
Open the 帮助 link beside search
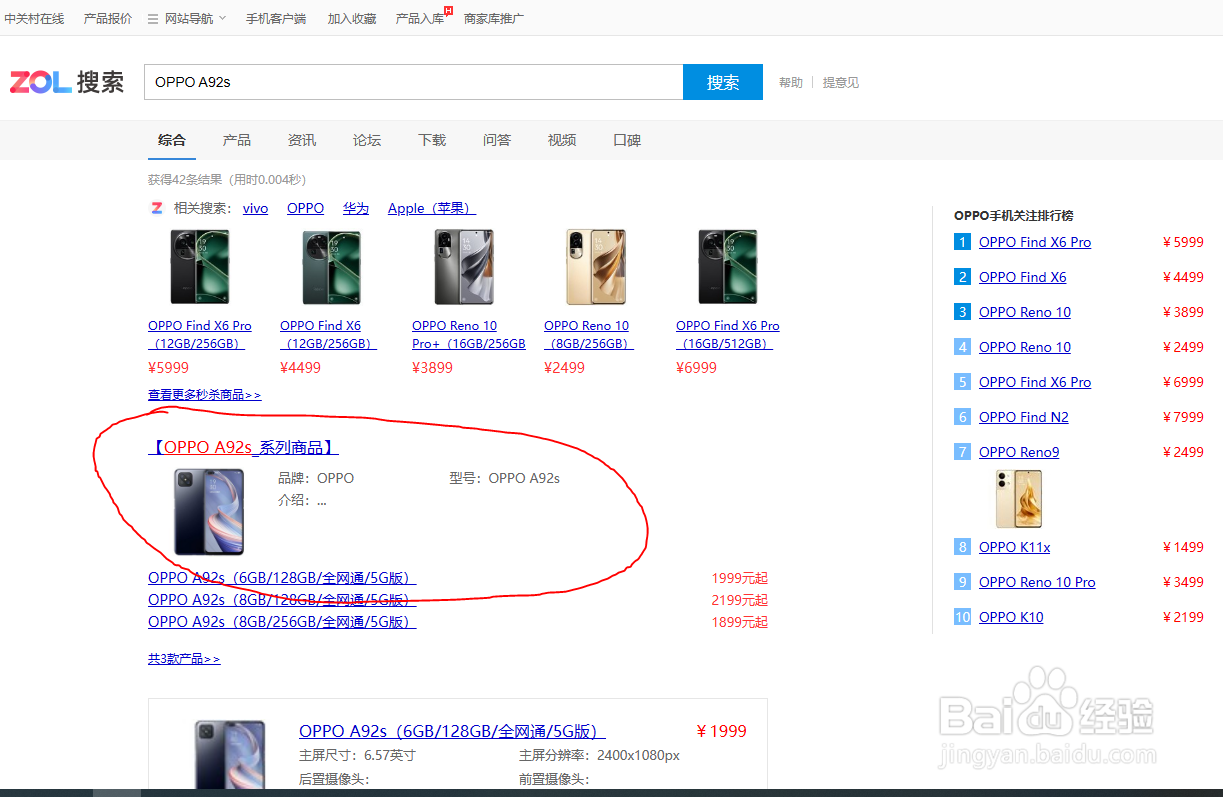[791, 82]
